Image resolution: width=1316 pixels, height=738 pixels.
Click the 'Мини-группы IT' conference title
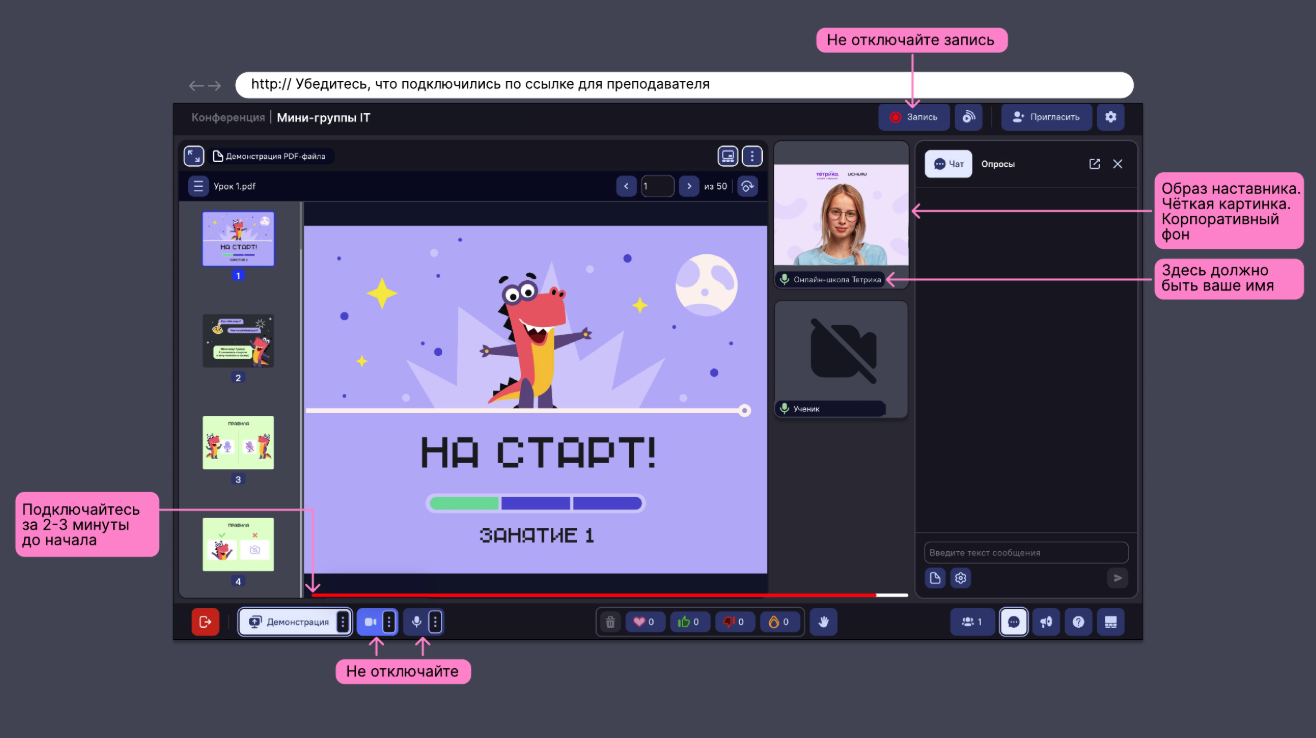pos(324,117)
